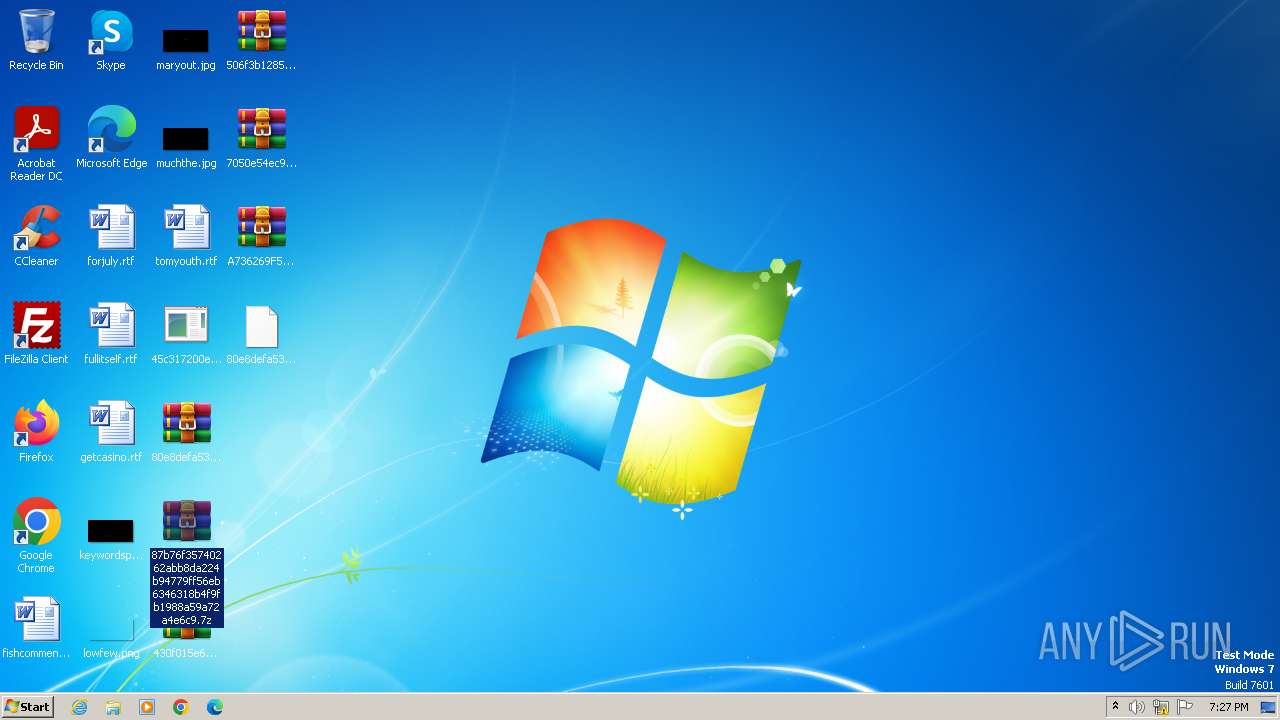Launch Internet Explorer from the taskbar
This screenshot has height=720, width=1280.
click(x=79, y=707)
